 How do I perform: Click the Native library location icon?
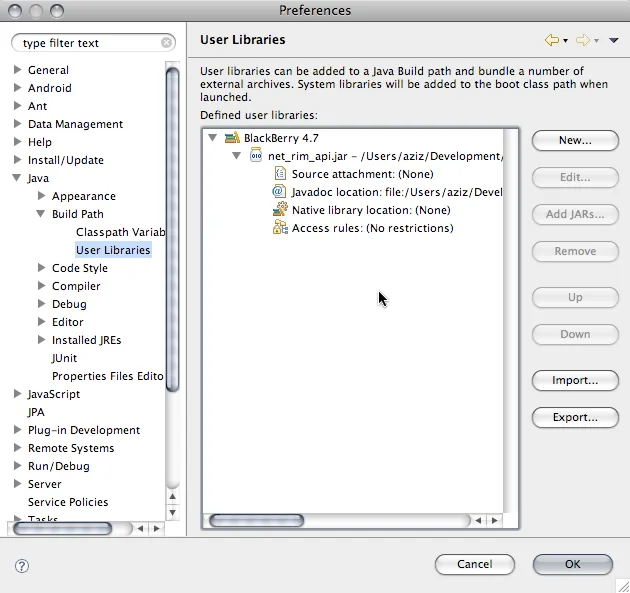[x=280, y=210]
